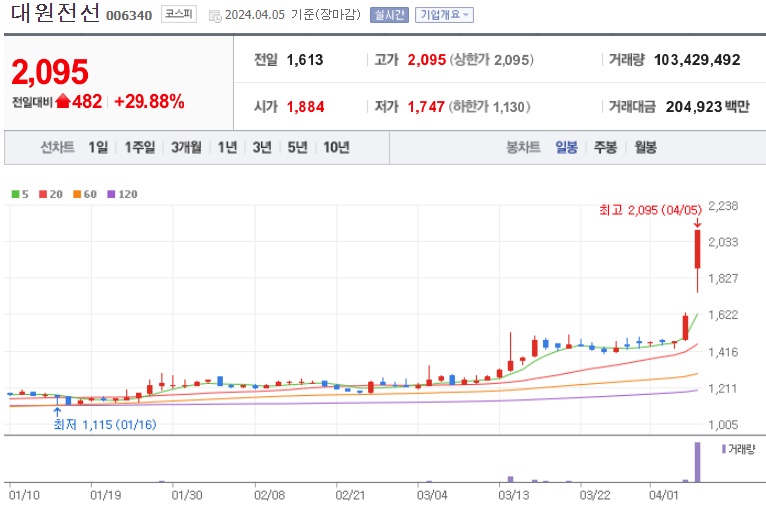Image resolution: width=766 pixels, height=508 pixels.
Task: Click the stock code 006340
Action: tap(129, 16)
